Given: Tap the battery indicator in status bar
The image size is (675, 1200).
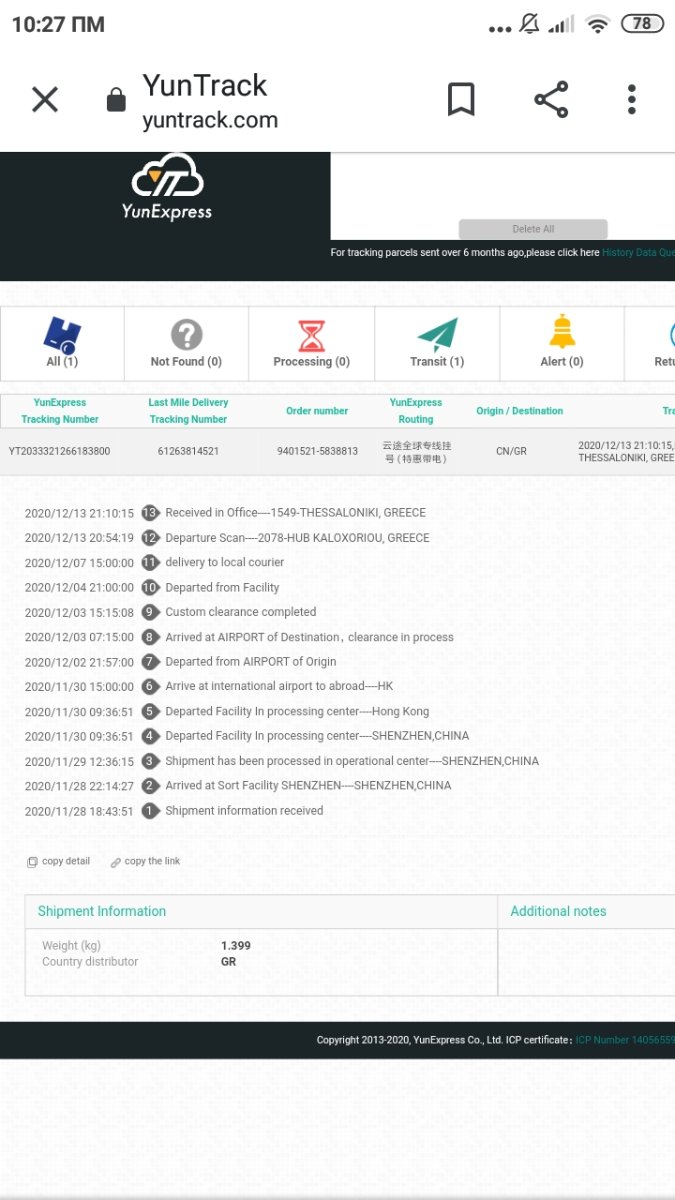Looking at the screenshot, I should coord(642,23).
